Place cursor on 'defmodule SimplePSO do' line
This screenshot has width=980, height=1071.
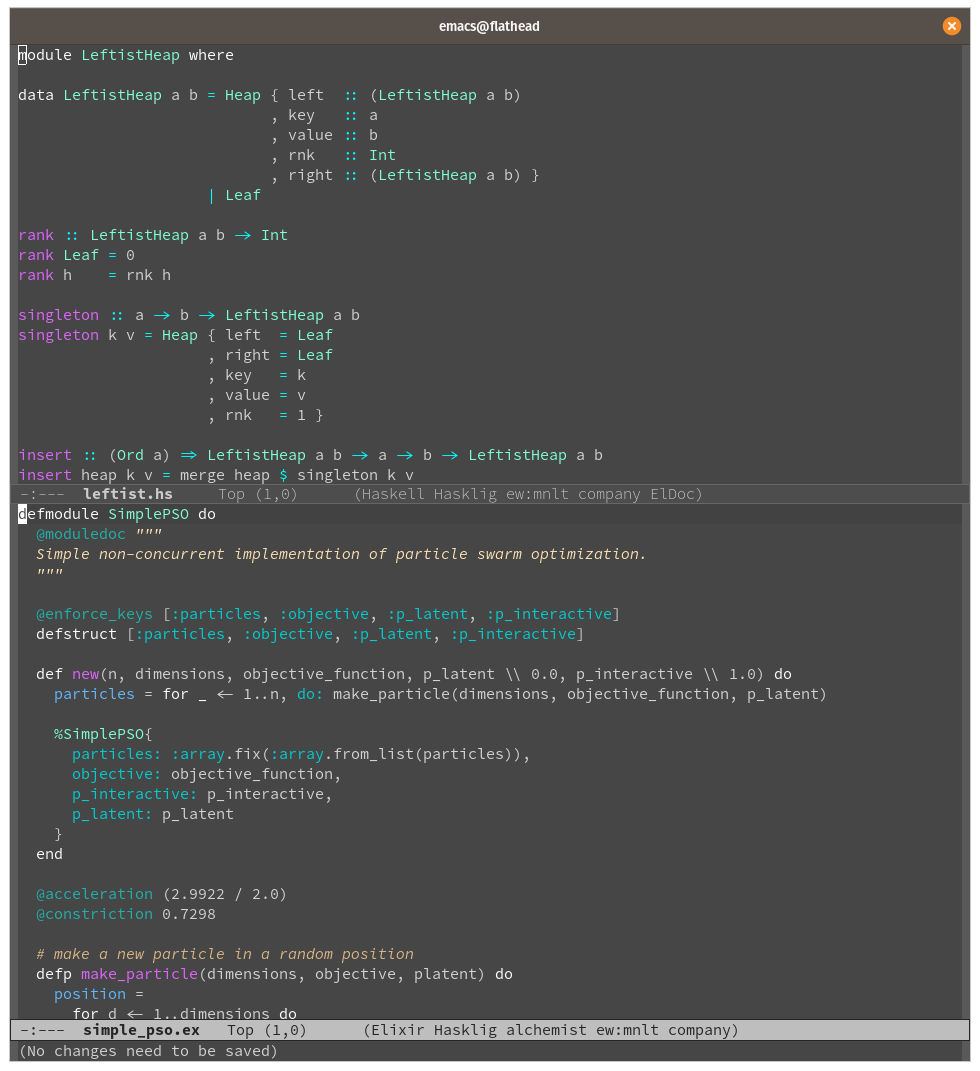pyautogui.click(x=117, y=514)
